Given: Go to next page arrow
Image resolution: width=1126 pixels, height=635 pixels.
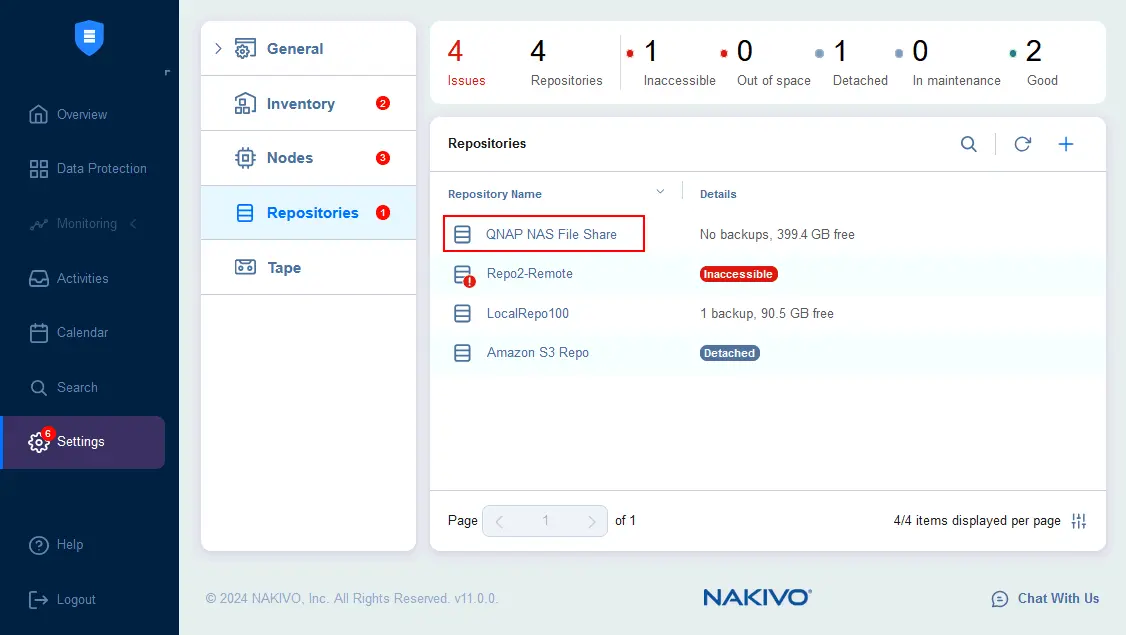Looking at the screenshot, I should 591,522.
